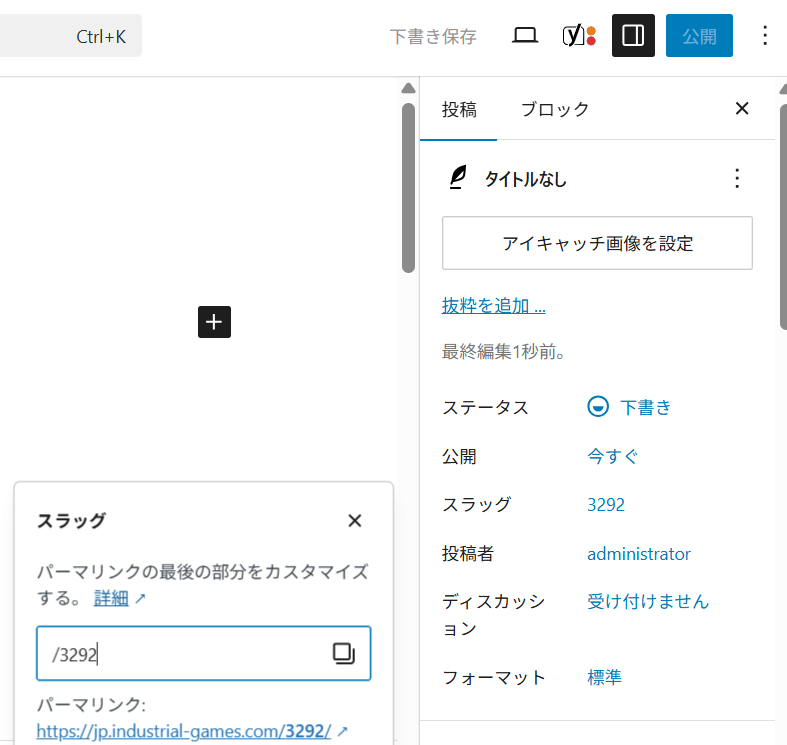
Task: Open the jp.industrial-games.com permalink
Action: point(184,731)
